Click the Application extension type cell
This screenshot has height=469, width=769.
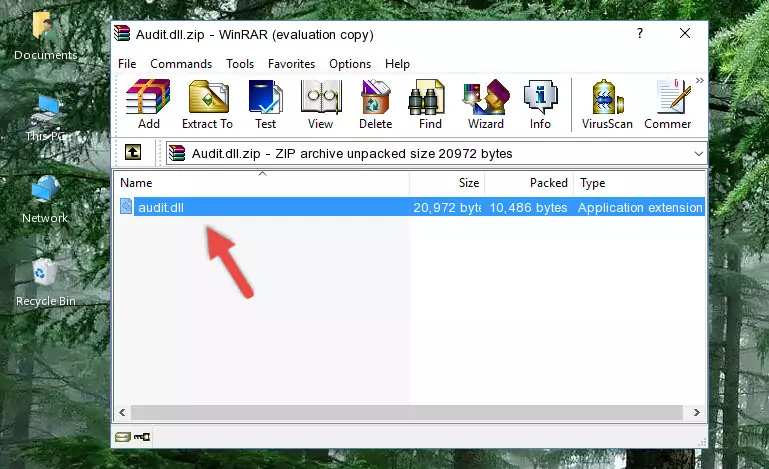coord(640,208)
